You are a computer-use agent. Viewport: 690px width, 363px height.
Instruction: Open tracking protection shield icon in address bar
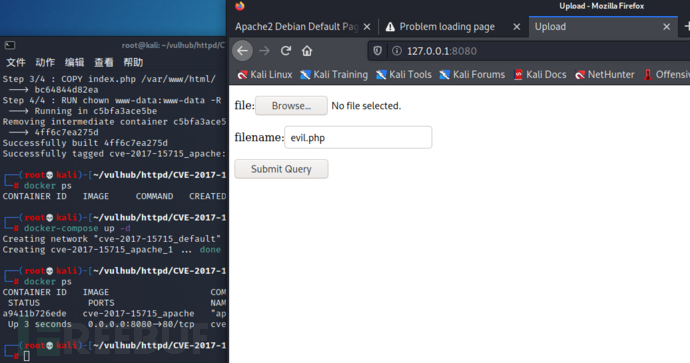(377, 51)
